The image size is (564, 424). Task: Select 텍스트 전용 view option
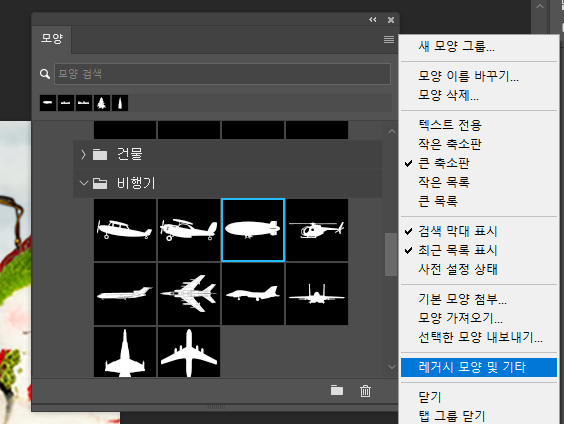coord(479,125)
